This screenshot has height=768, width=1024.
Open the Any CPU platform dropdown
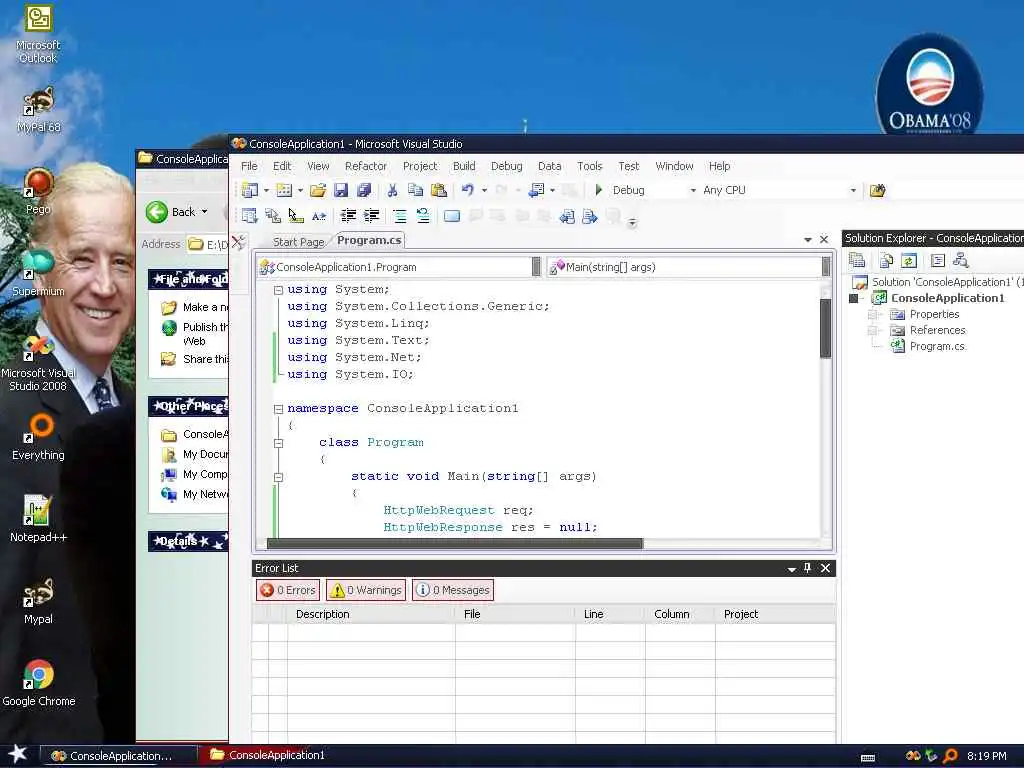tap(853, 190)
